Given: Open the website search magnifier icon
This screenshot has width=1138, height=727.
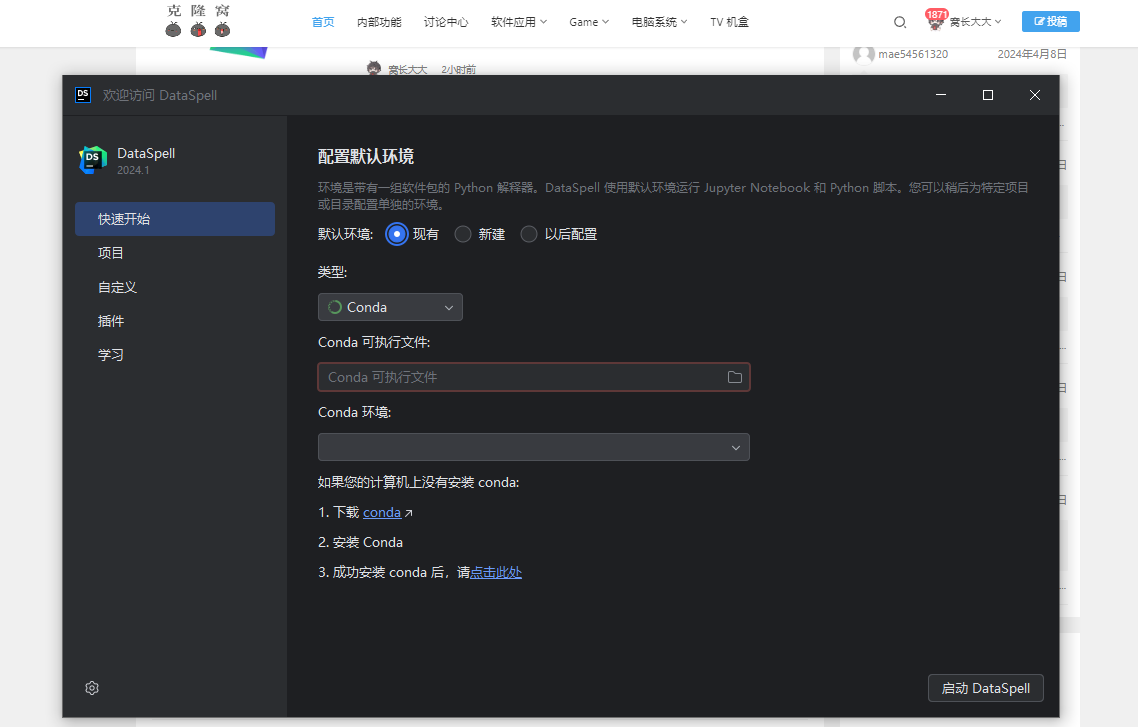Looking at the screenshot, I should click(x=900, y=22).
